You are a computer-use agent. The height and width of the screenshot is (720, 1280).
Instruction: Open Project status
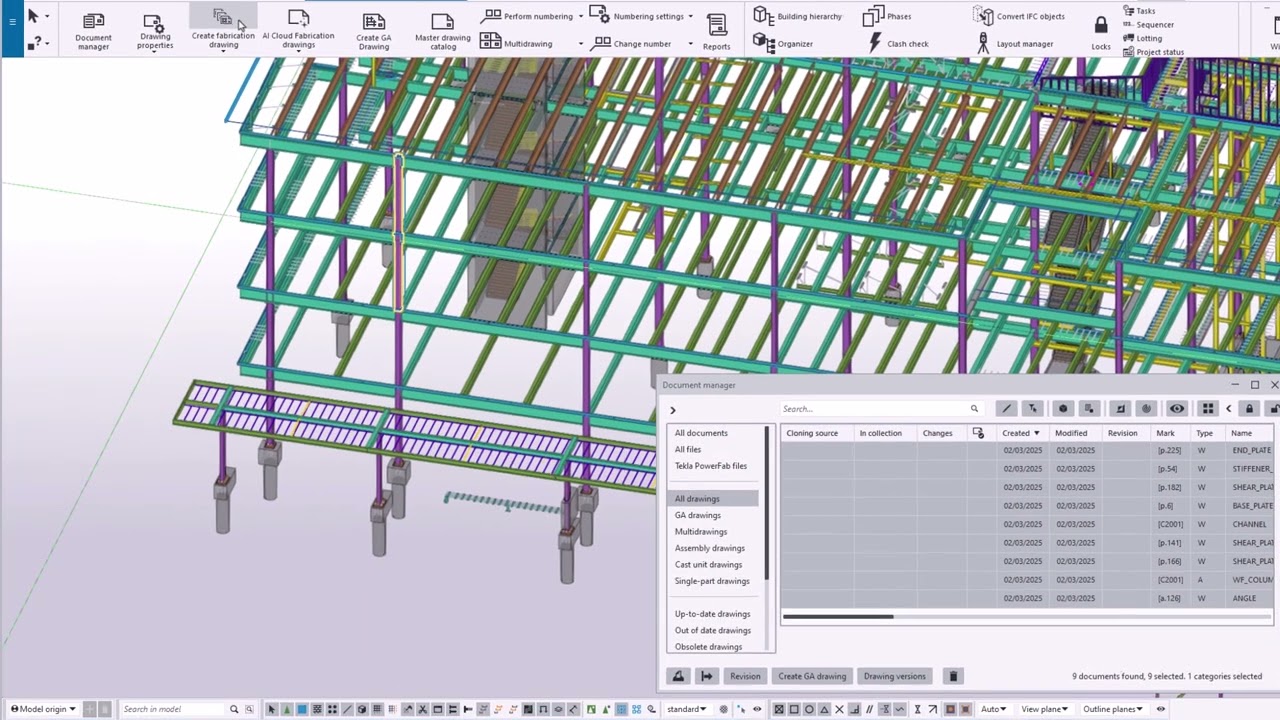(x=1153, y=52)
